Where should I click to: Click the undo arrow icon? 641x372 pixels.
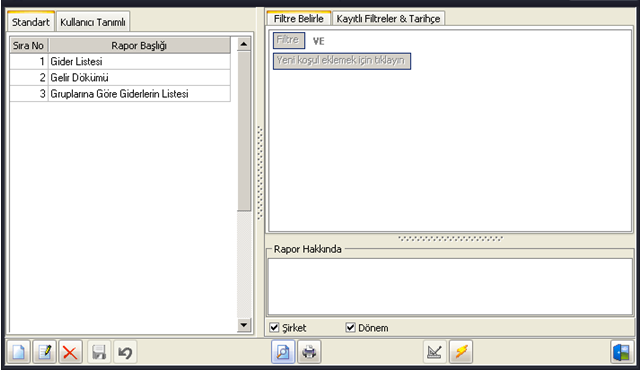coord(125,352)
